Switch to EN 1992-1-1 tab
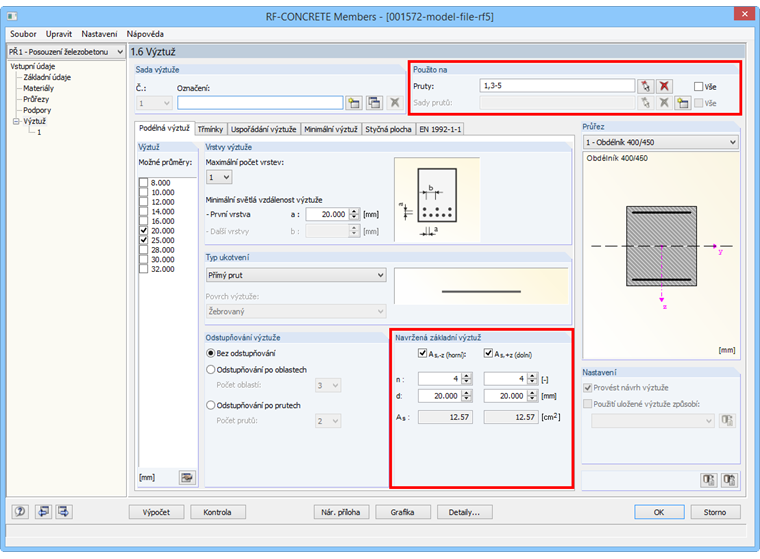 [x=440, y=129]
